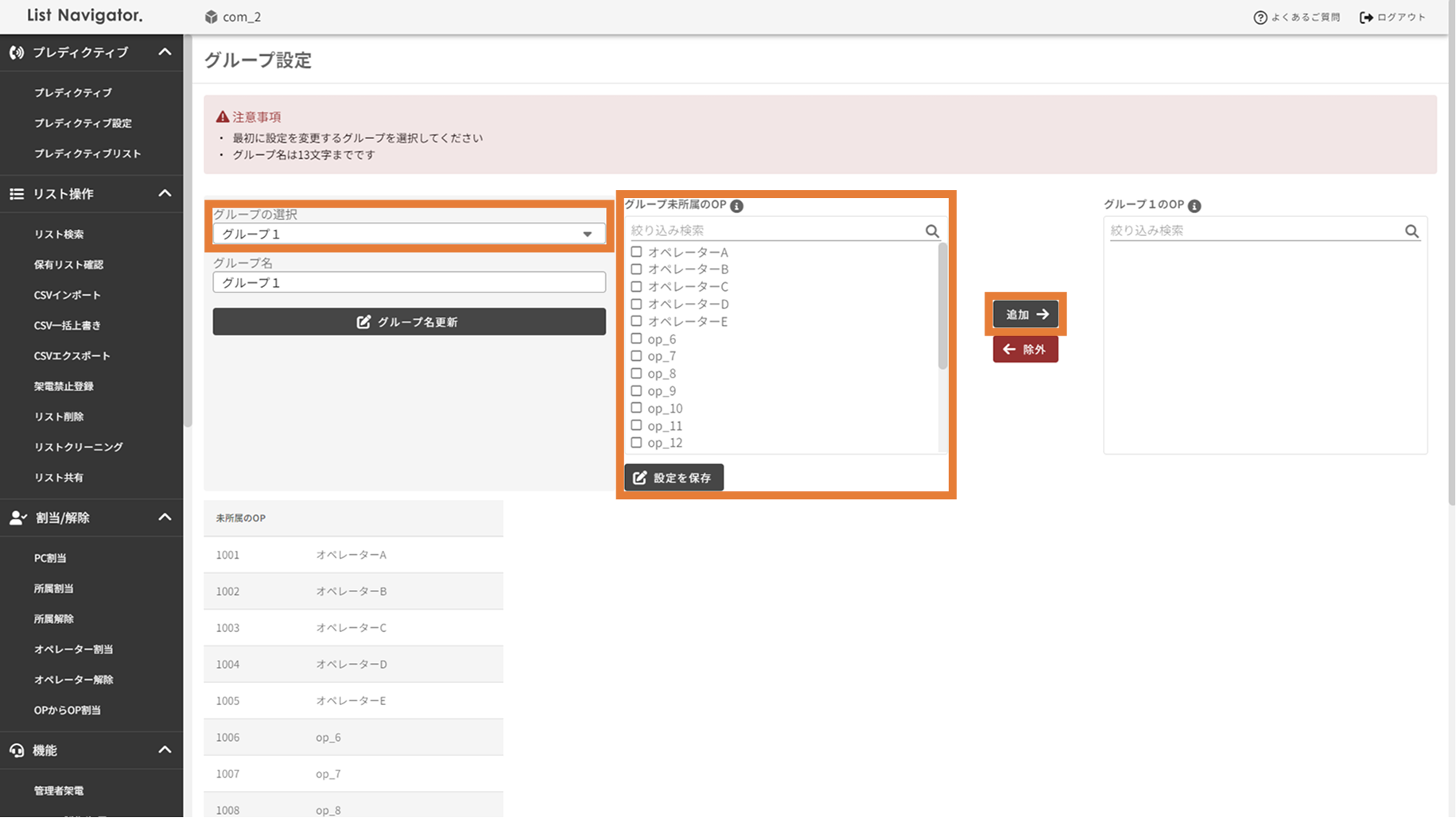
Task: Click the ログアウト logout icon
Action: coord(1366,17)
